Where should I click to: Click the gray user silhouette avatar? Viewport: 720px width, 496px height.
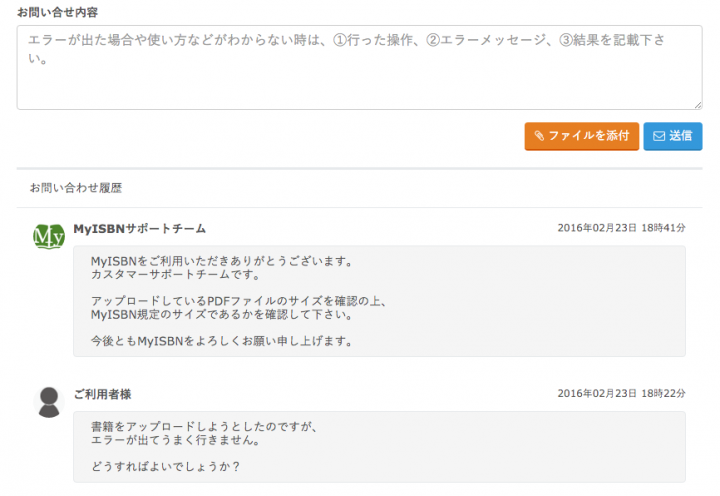pyautogui.click(x=49, y=401)
